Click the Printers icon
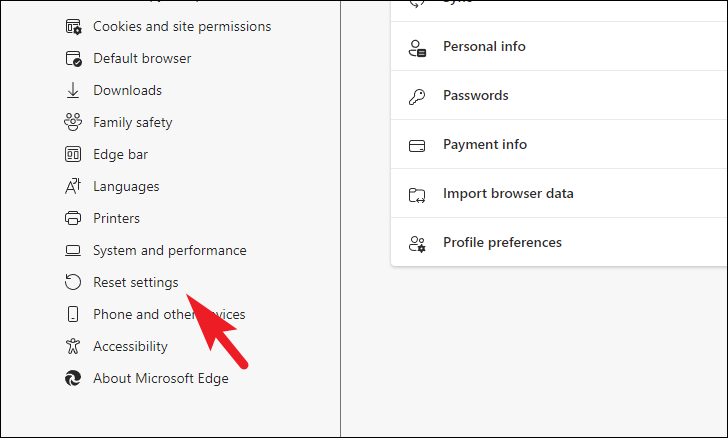Image resolution: width=728 pixels, height=438 pixels. pos(73,218)
